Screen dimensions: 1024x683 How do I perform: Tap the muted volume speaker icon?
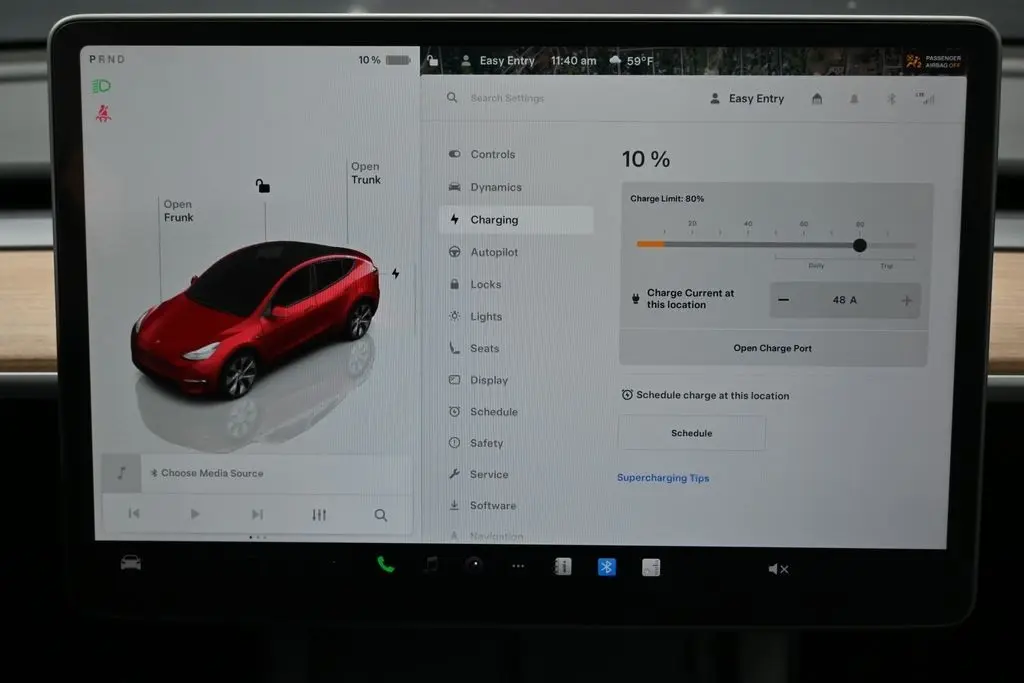(778, 569)
